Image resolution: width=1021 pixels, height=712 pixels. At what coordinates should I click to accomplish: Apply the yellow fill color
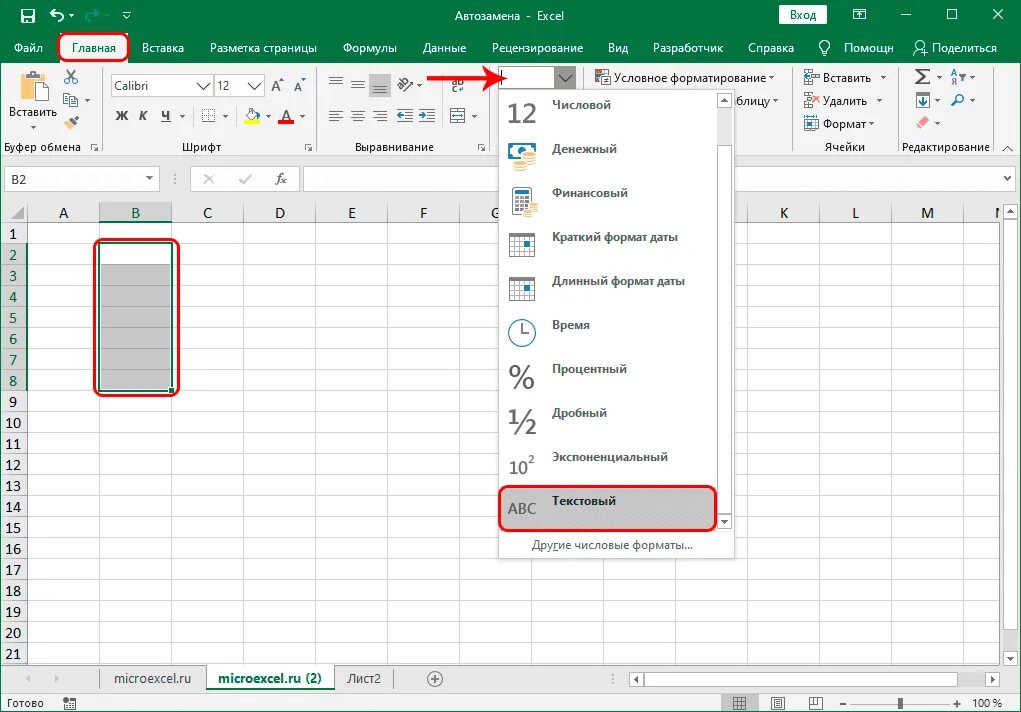(252, 116)
